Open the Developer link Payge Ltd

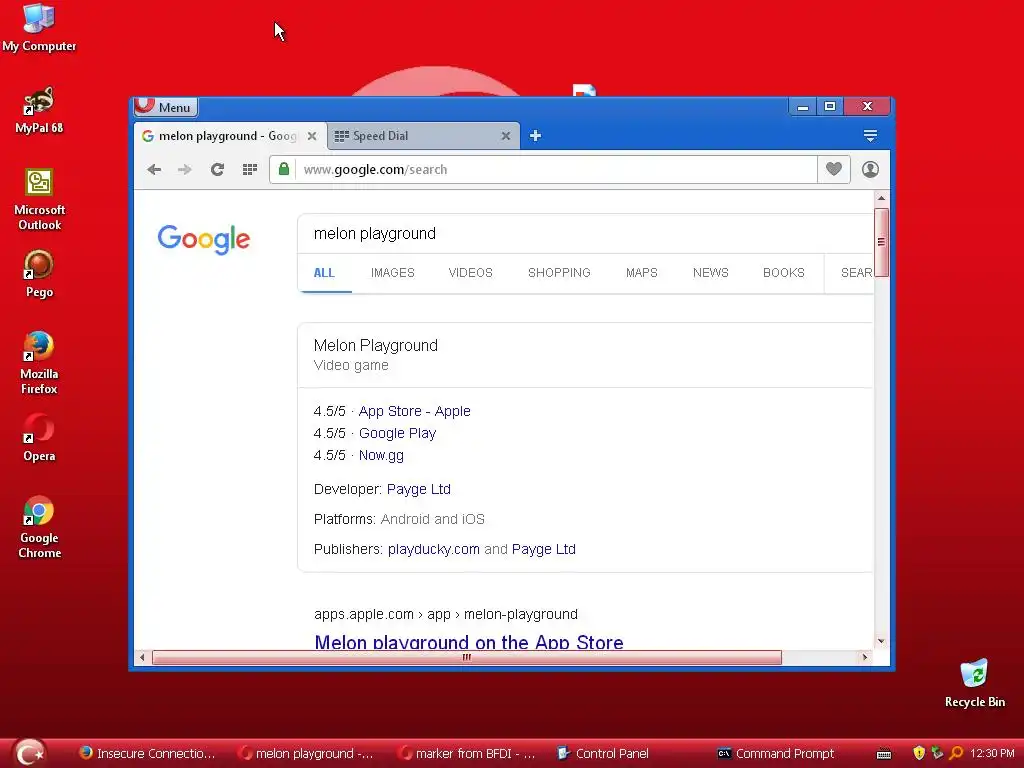tap(419, 489)
